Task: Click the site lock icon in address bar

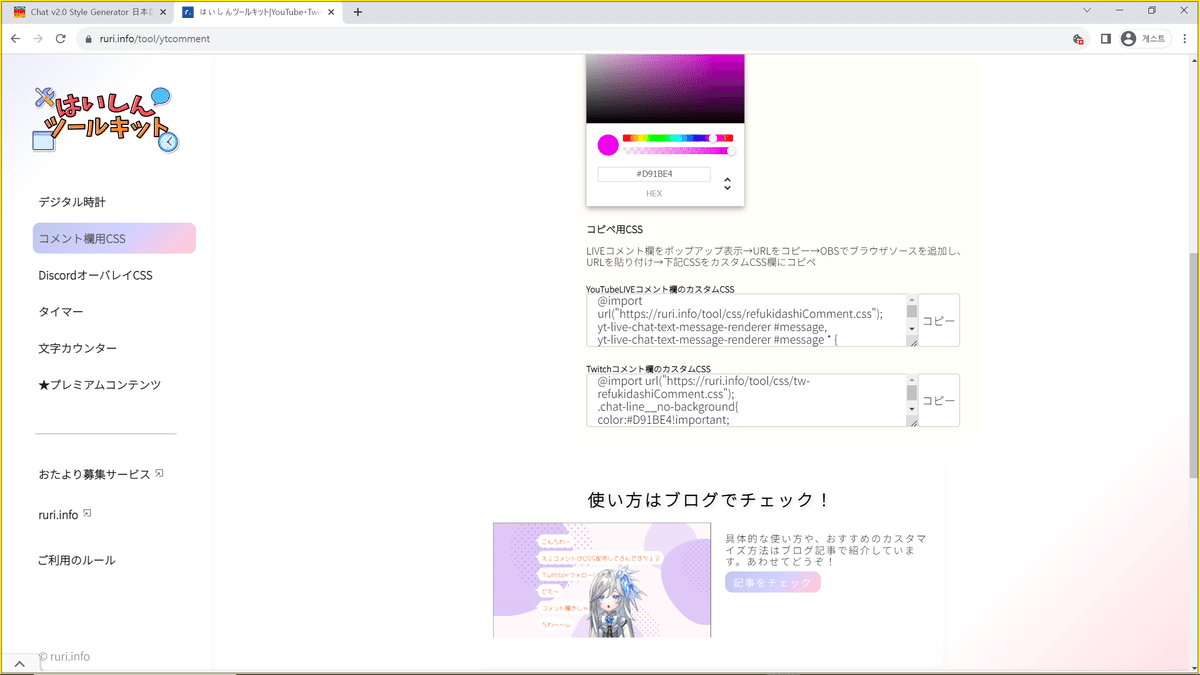Action: 89,39
